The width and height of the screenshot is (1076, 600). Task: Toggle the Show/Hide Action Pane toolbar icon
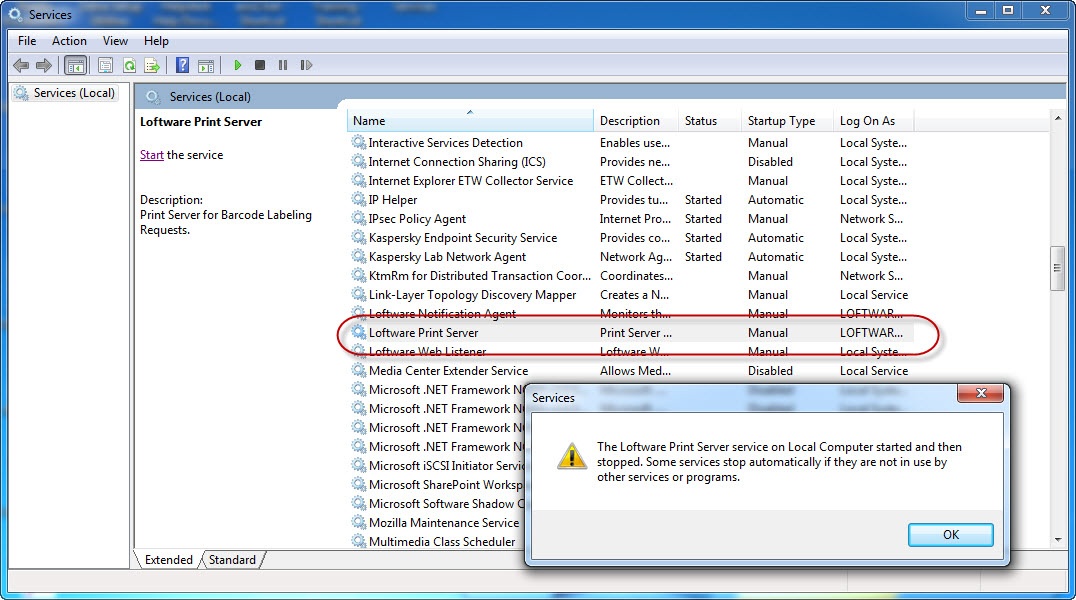click(206, 65)
